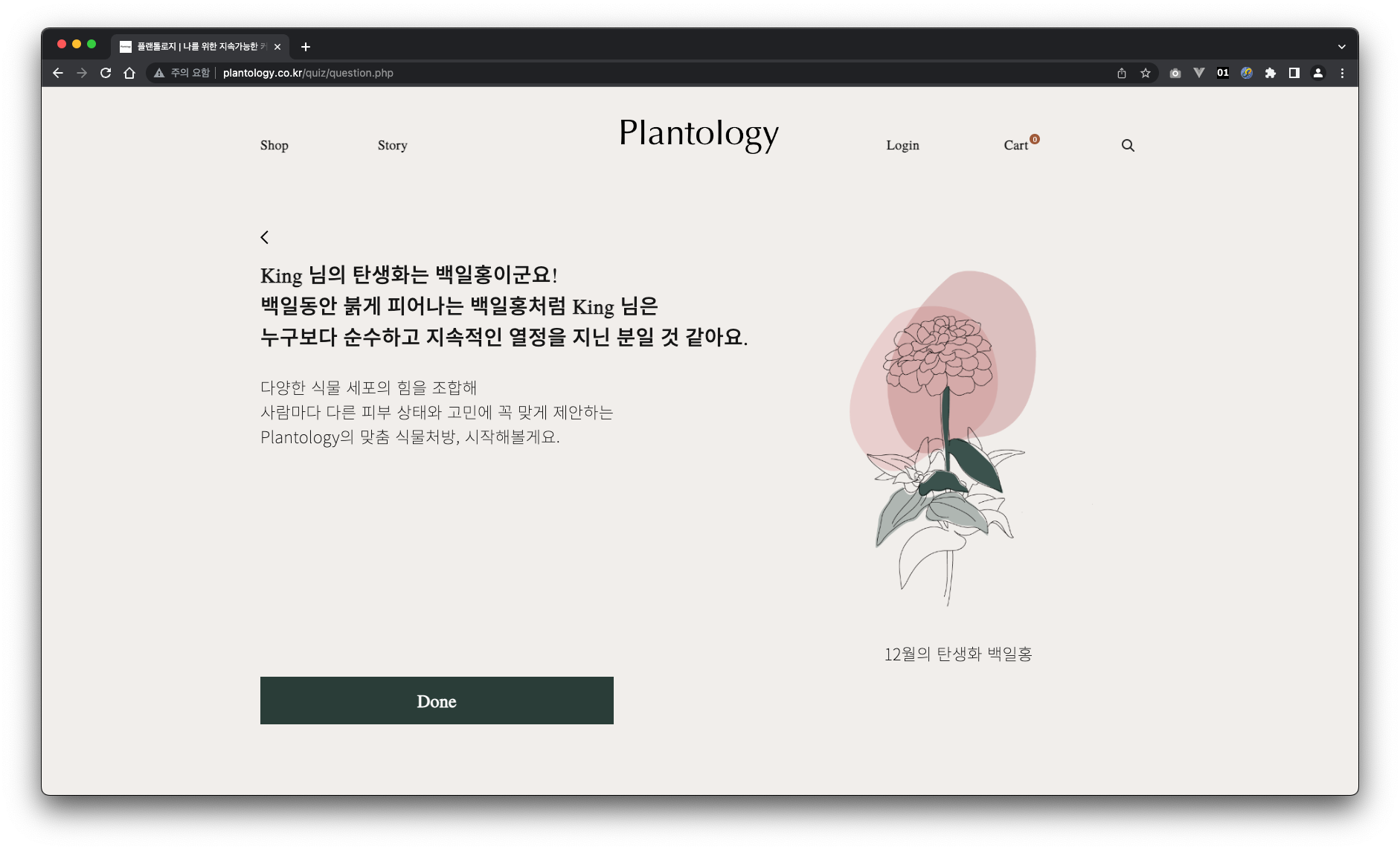Click the text '다양한 식물 세포의 힘을 조합해'

coord(368,387)
